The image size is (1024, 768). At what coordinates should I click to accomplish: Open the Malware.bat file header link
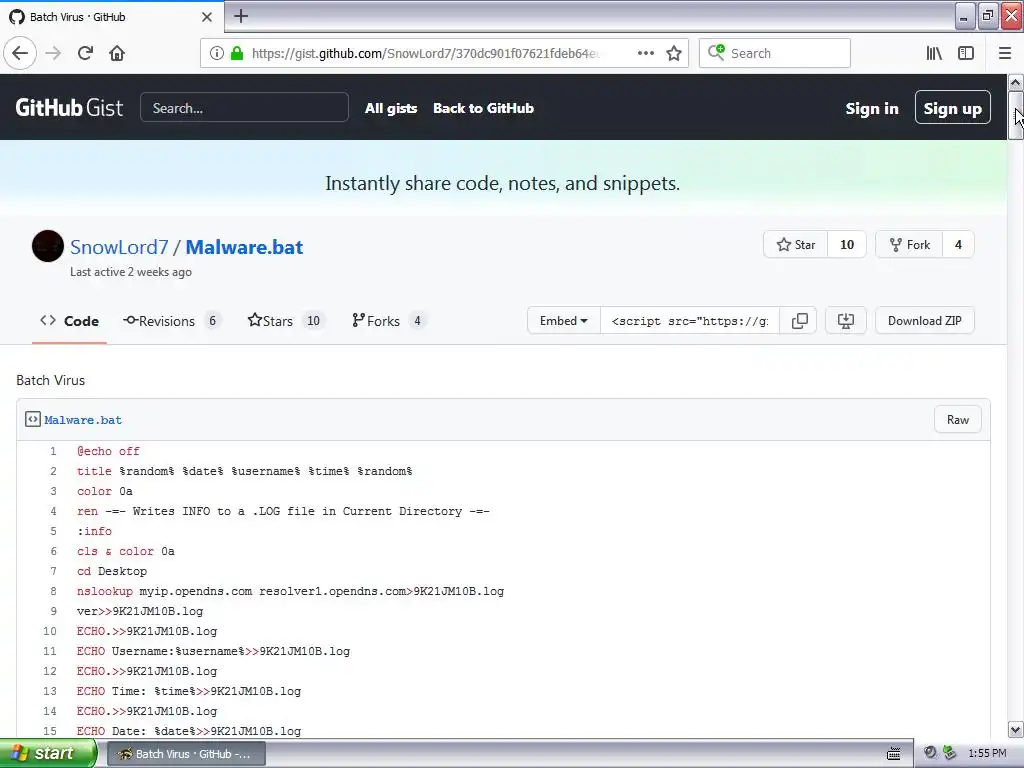(83, 420)
